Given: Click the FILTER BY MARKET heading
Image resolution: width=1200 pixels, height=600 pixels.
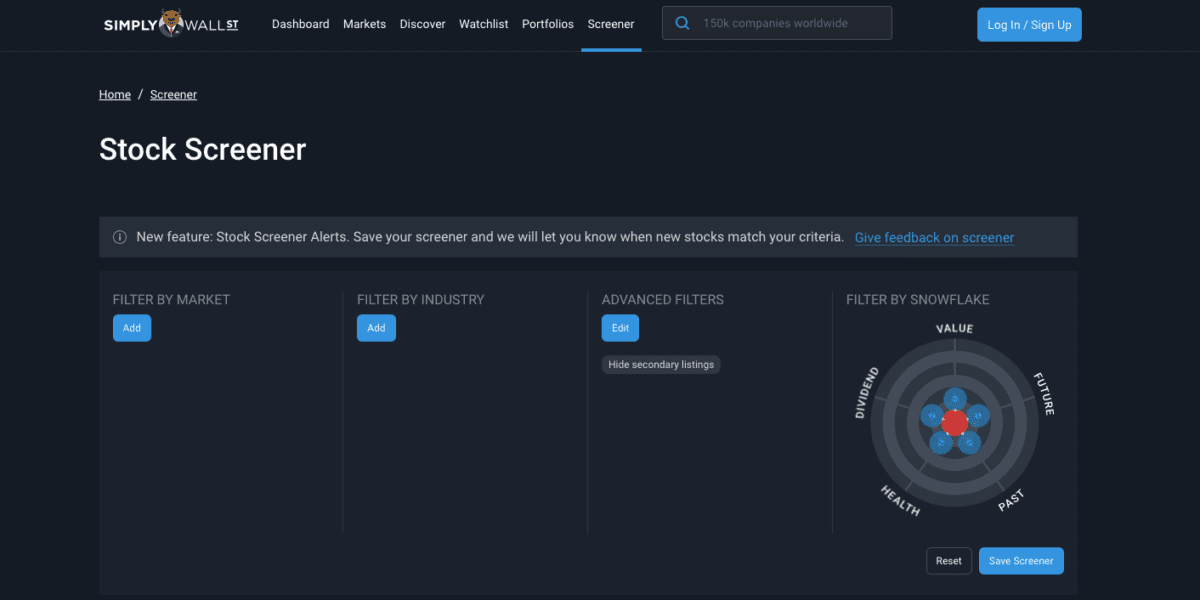Looking at the screenshot, I should coord(172,300).
